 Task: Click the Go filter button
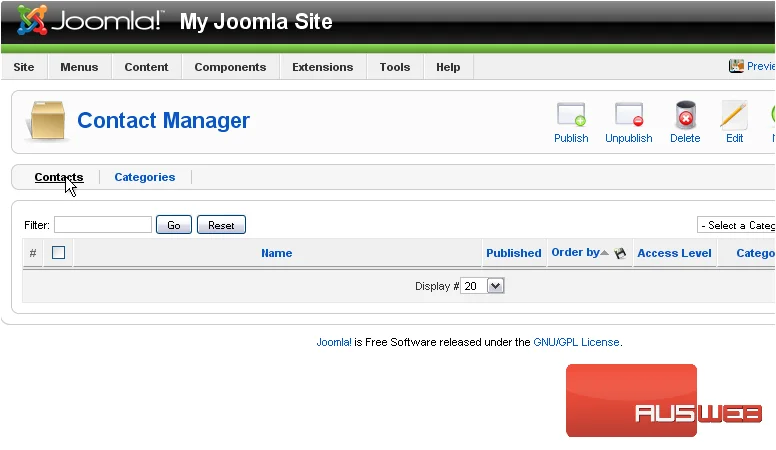click(x=174, y=225)
